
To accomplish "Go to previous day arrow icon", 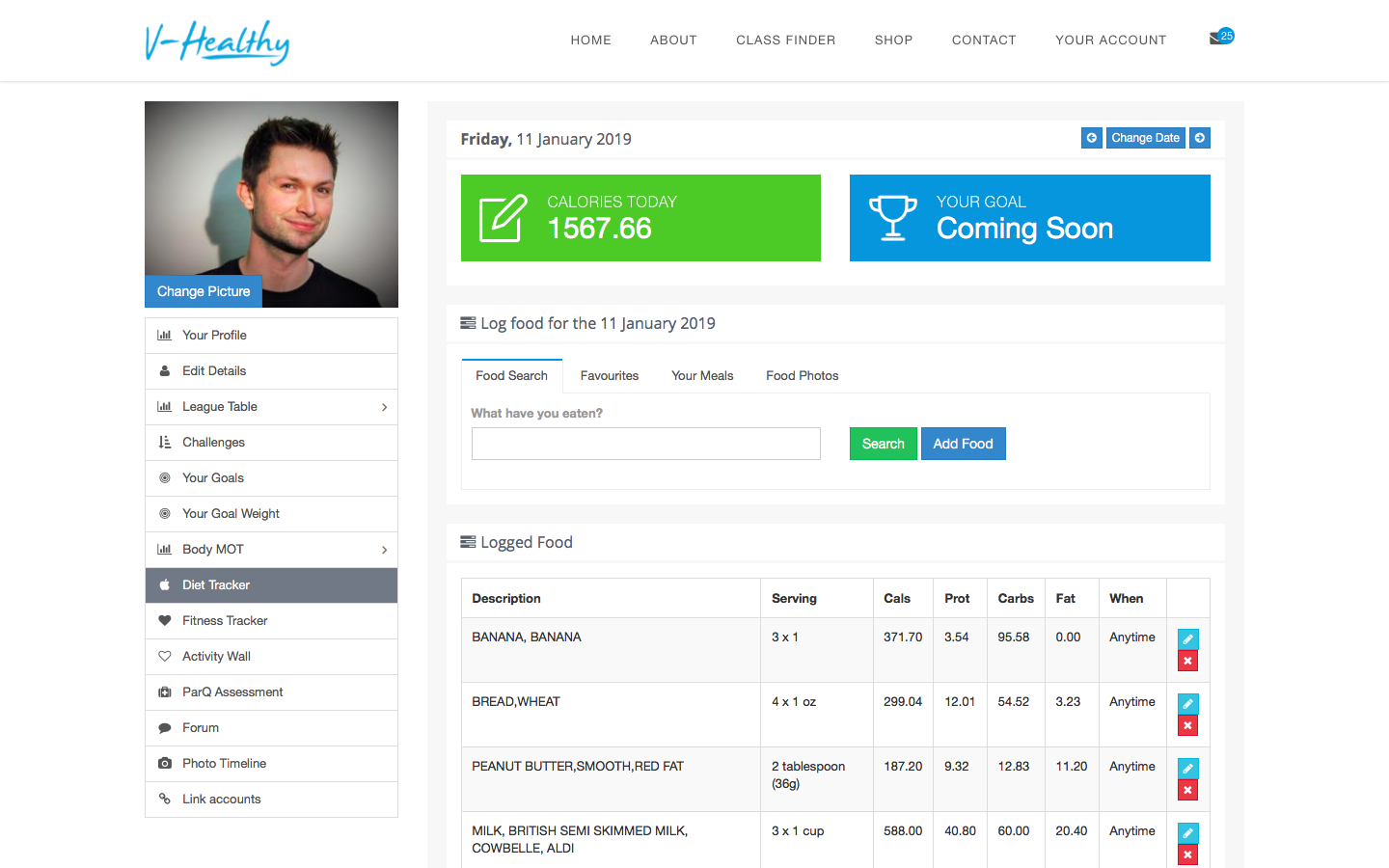I will pyautogui.click(x=1092, y=138).
